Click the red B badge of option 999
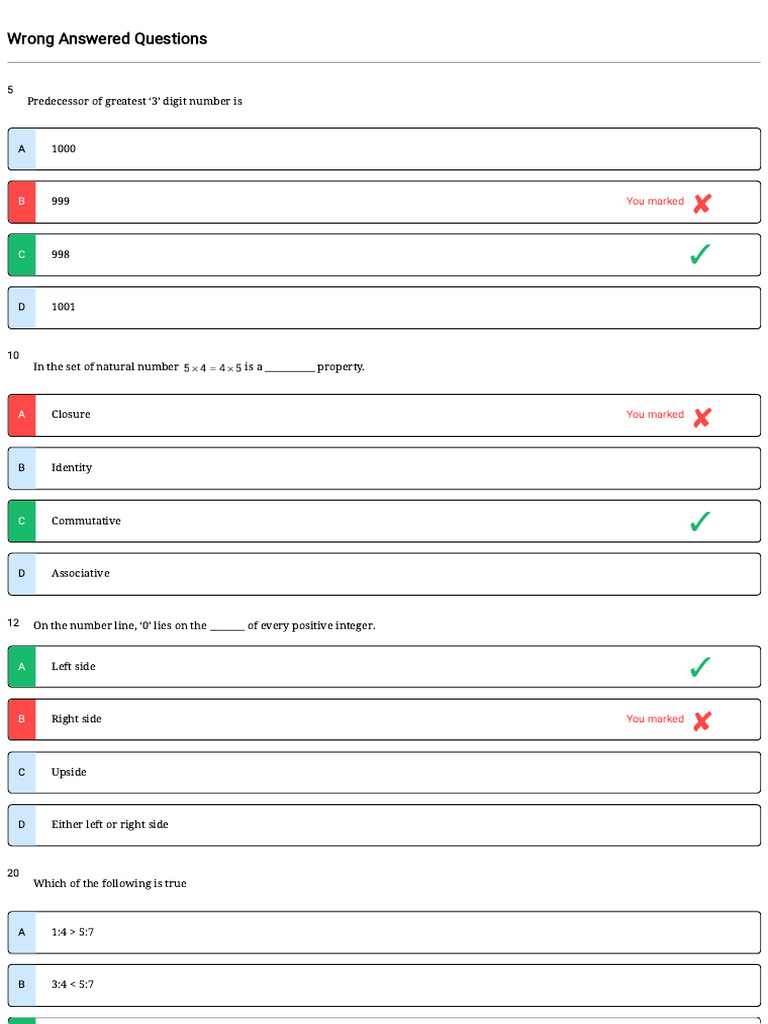Viewport: 768px width, 1024px height. (22, 202)
